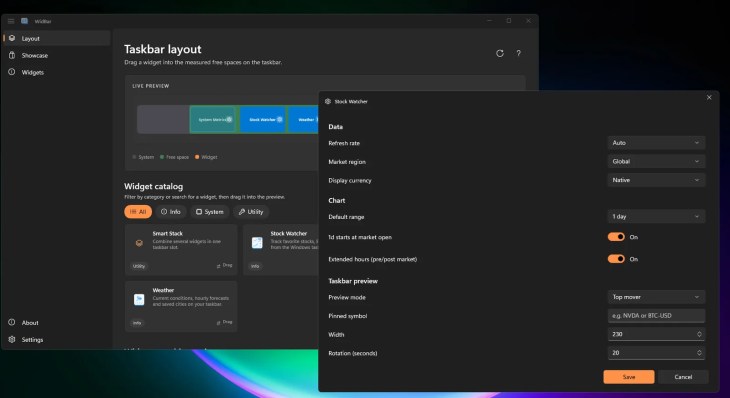Click the Weather catalog icon
Screen dimensions: 730x398
click(139, 299)
